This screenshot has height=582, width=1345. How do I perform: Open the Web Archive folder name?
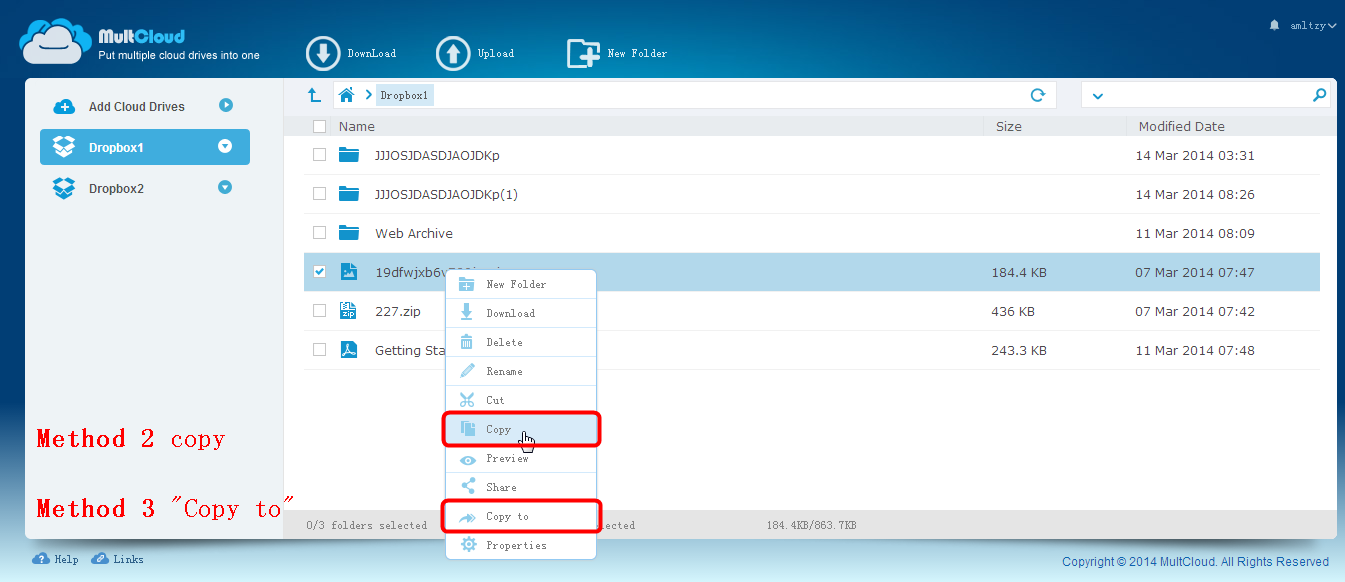414,233
